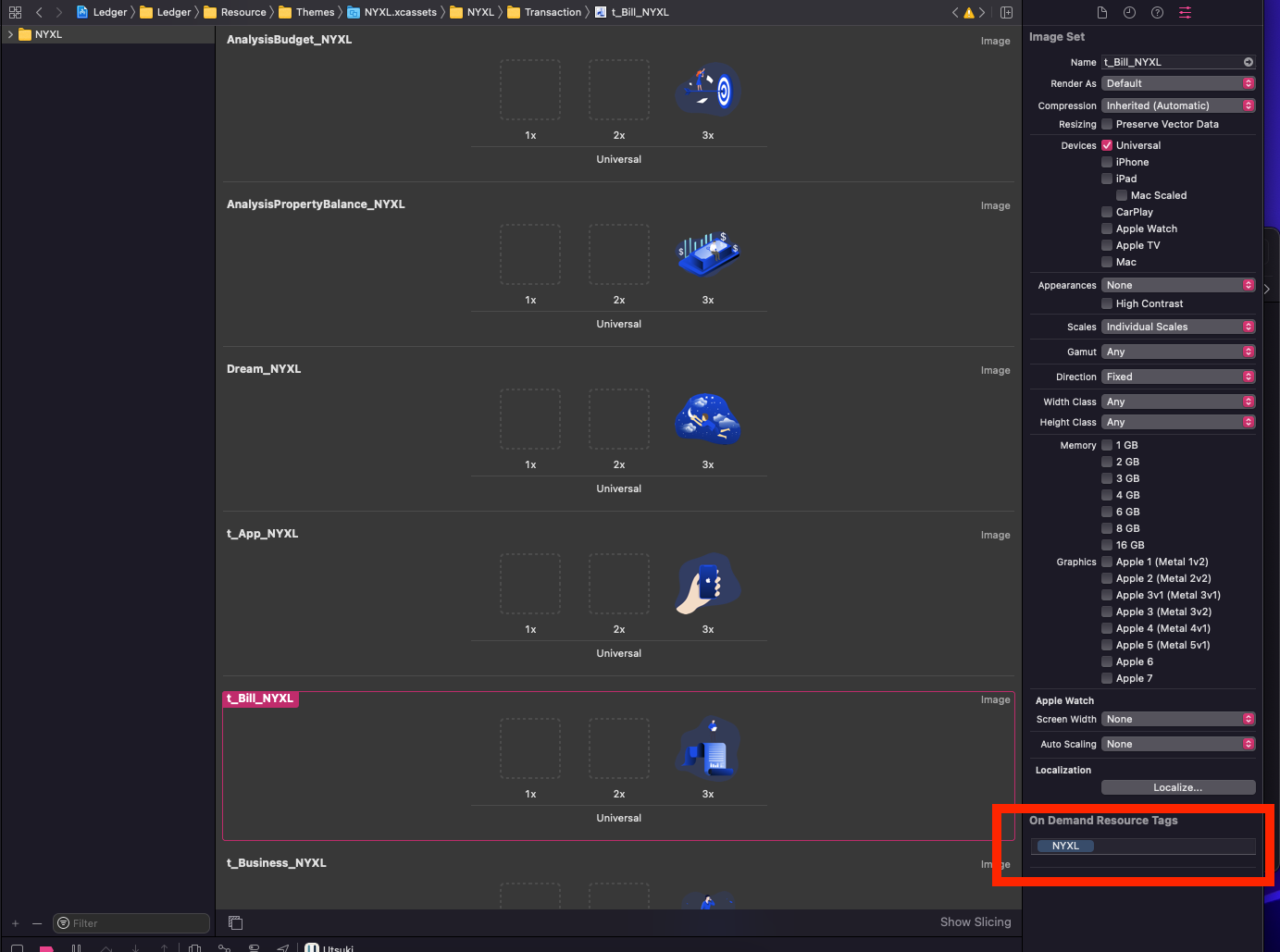The image size is (1280, 952).
Task: Enable the iPad device checkbox
Action: coord(1107,179)
